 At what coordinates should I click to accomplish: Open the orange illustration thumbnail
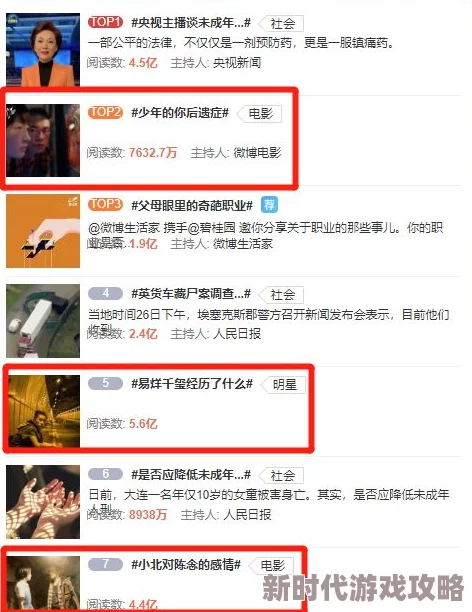coord(43,231)
